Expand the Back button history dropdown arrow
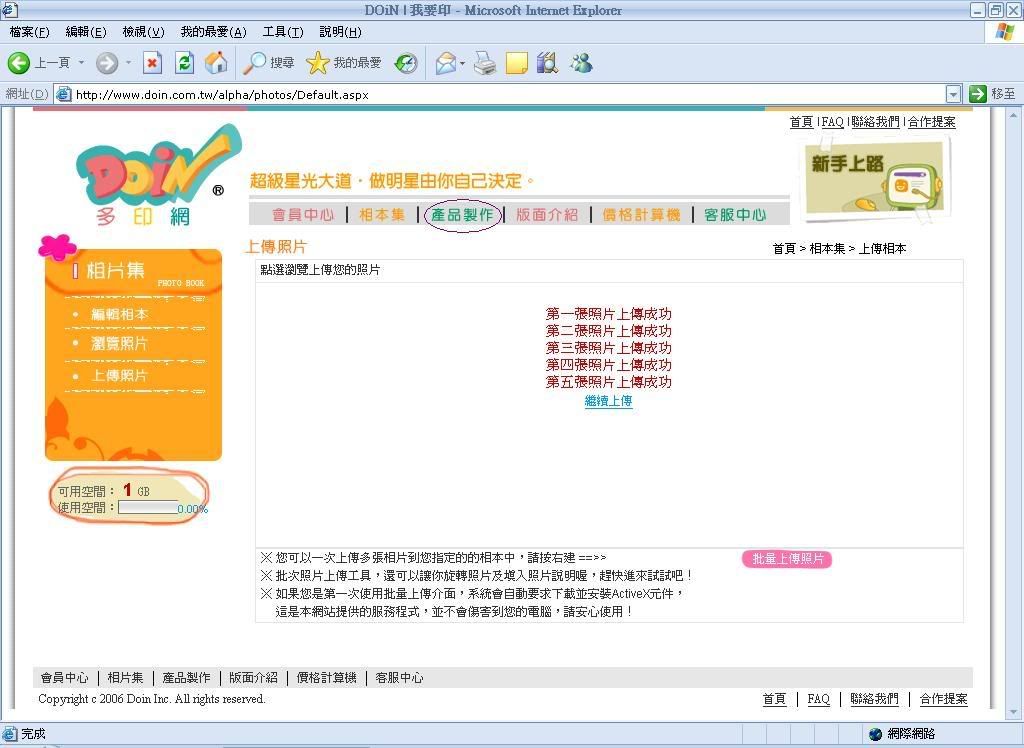 (x=82, y=63)
